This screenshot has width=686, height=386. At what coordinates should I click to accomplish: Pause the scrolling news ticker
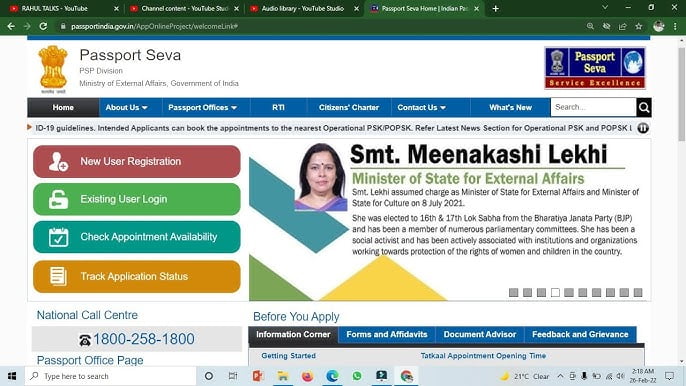(643, 128)
